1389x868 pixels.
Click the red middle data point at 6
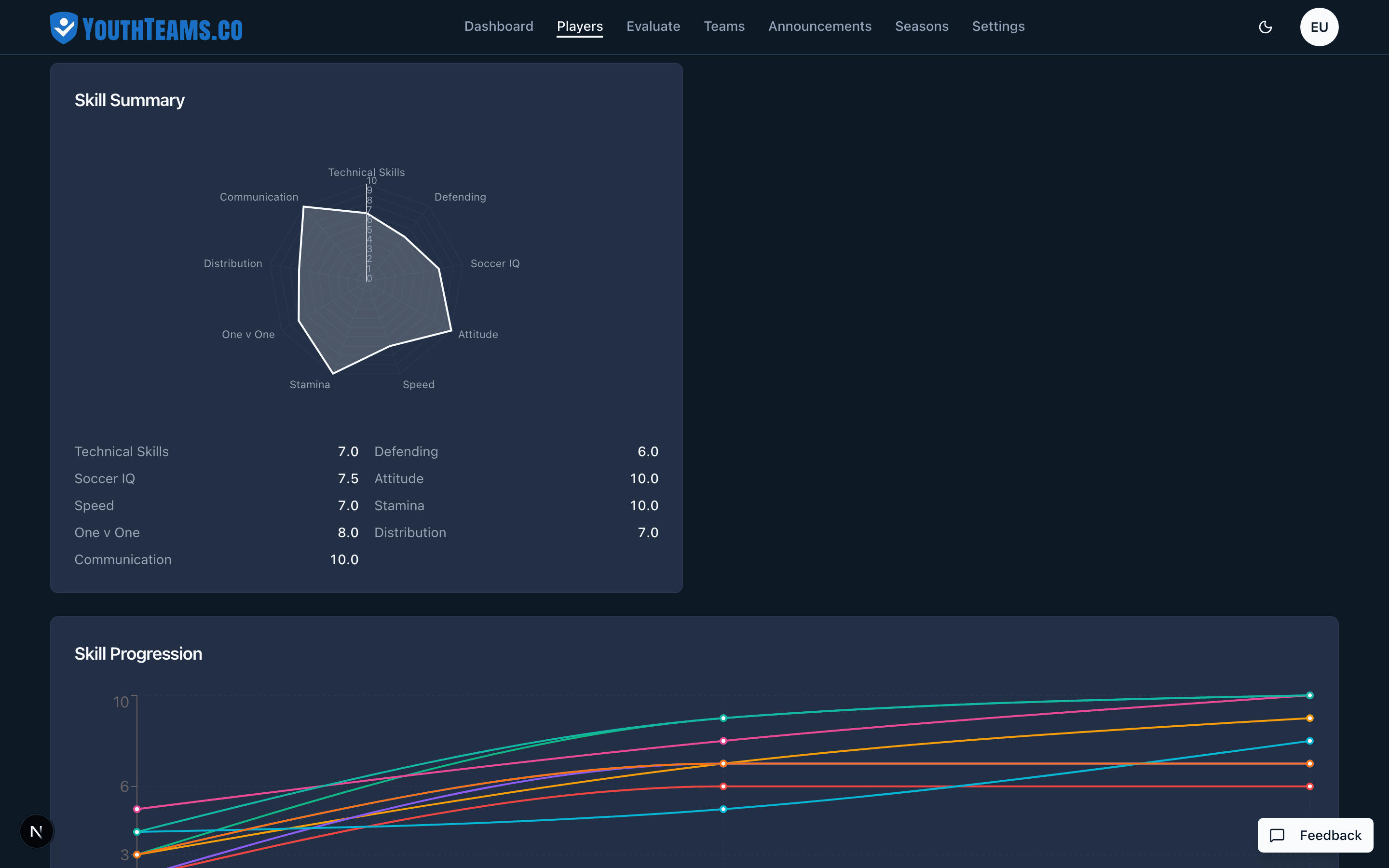tap(723, 787)
